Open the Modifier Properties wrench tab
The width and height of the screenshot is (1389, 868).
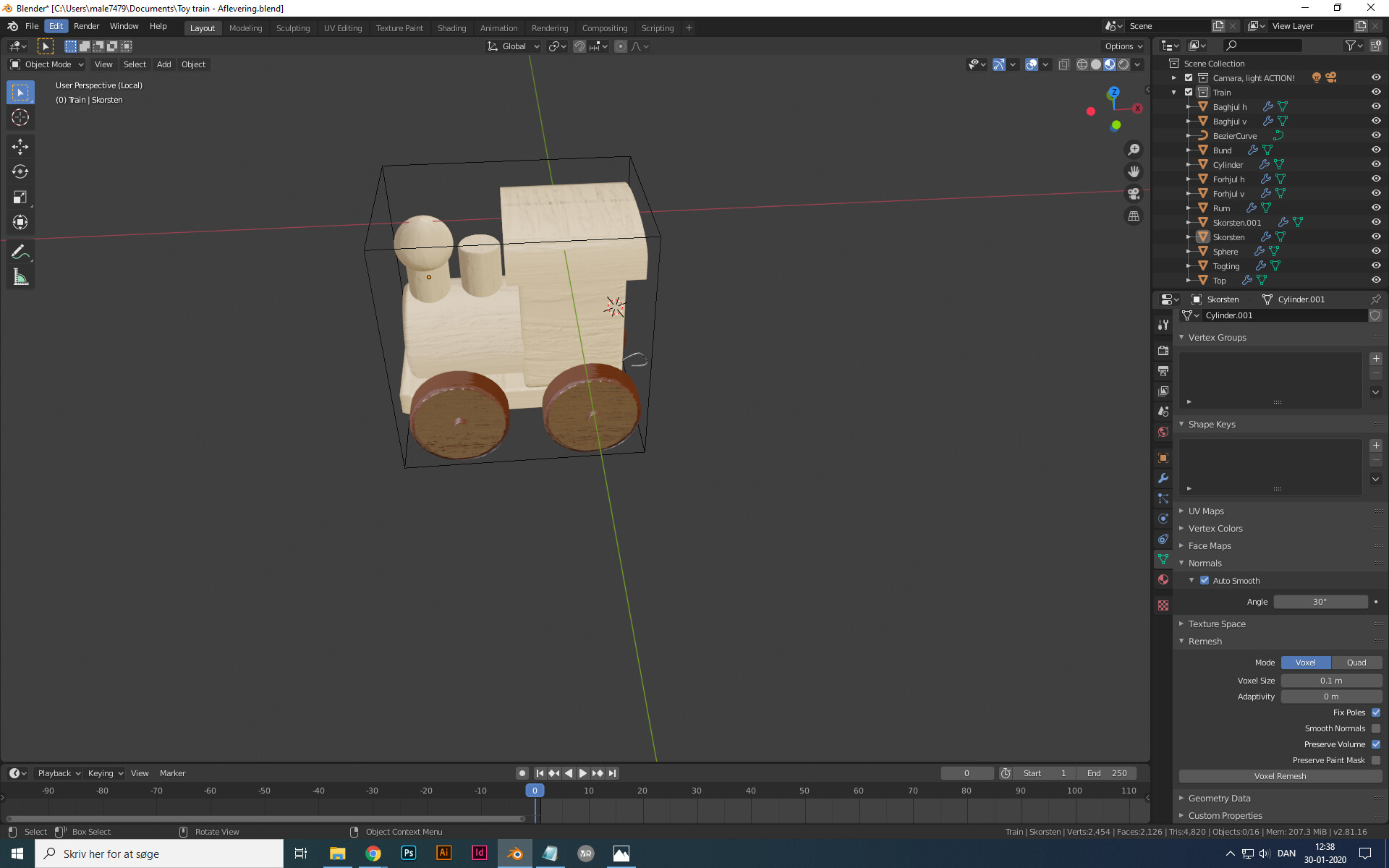pyautogui.click(x=1163, y=478)
